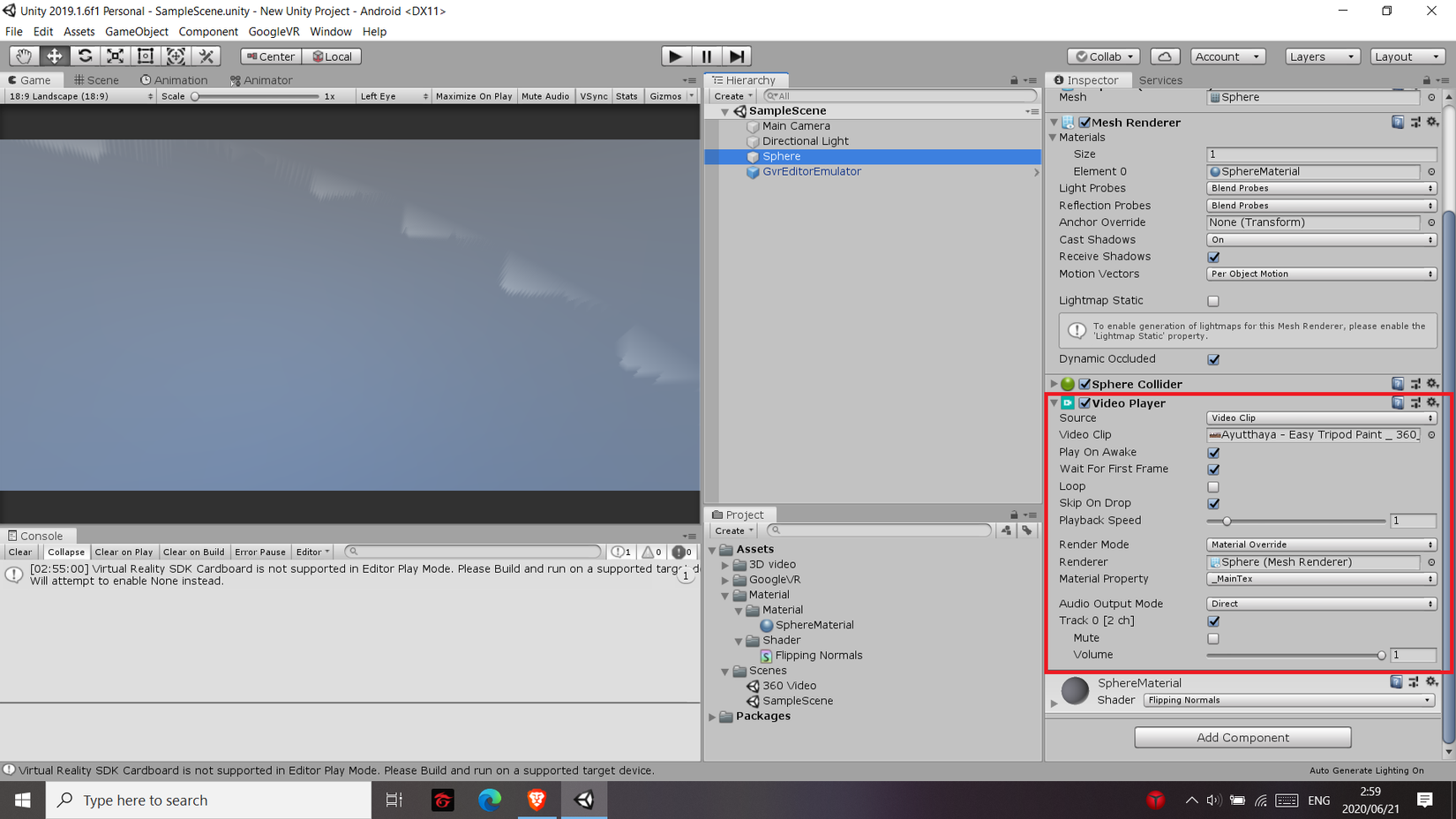Open Sphere Collider presets icon
This screenshot has width=1456, height=819.
pos(1415,384)
